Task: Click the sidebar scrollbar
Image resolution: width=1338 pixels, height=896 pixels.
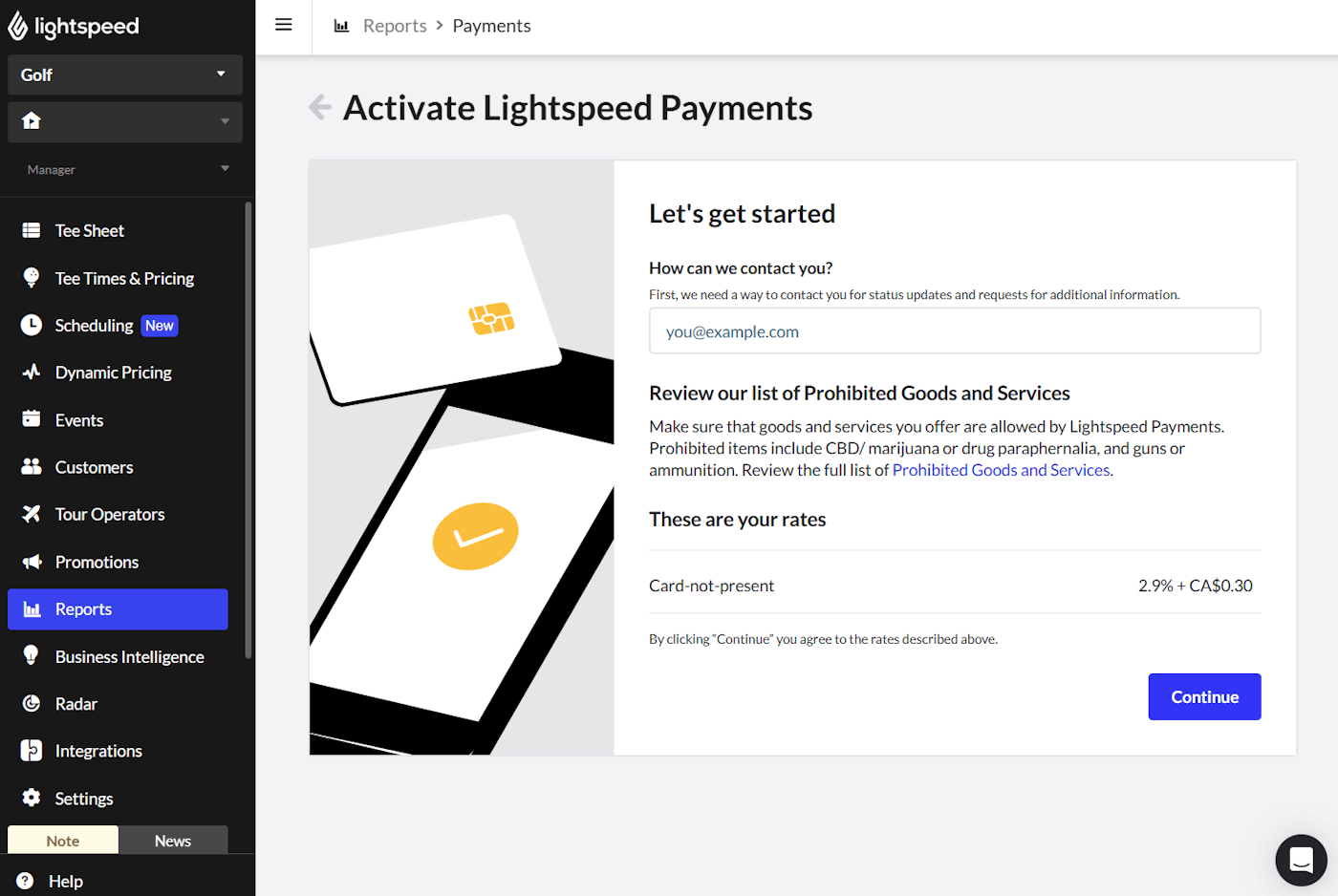Action: pyautogui.click(x=248, y=430)
